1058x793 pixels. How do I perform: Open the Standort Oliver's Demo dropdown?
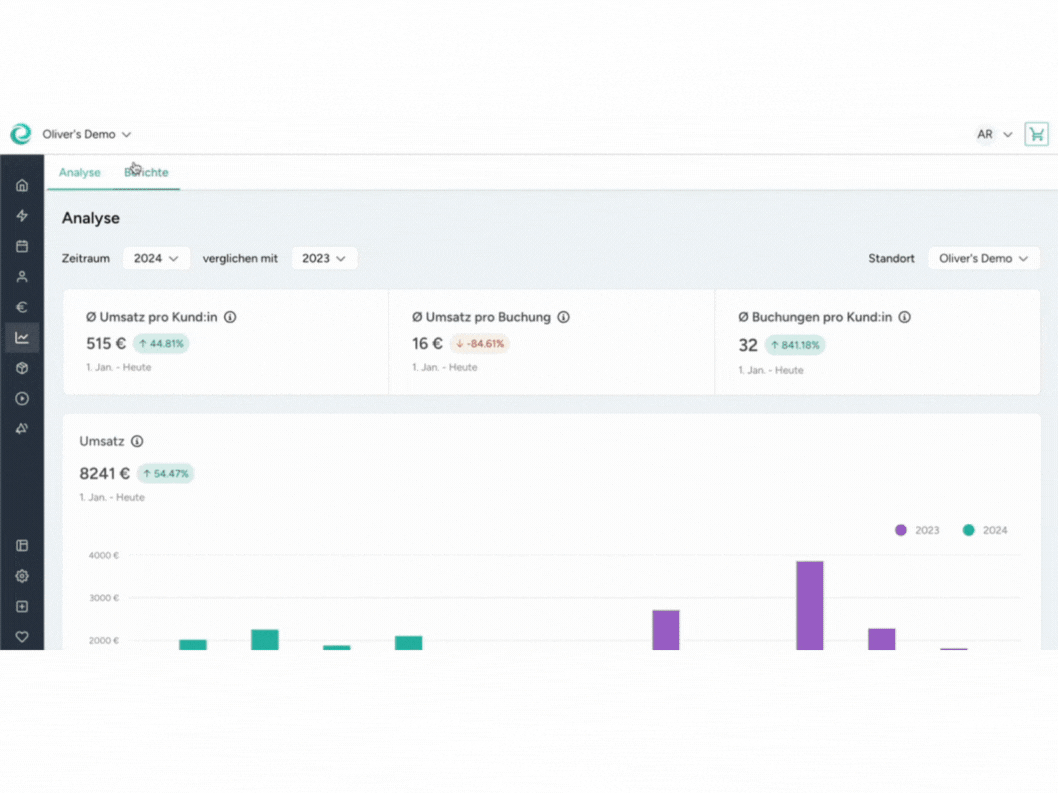pos(983,258)
